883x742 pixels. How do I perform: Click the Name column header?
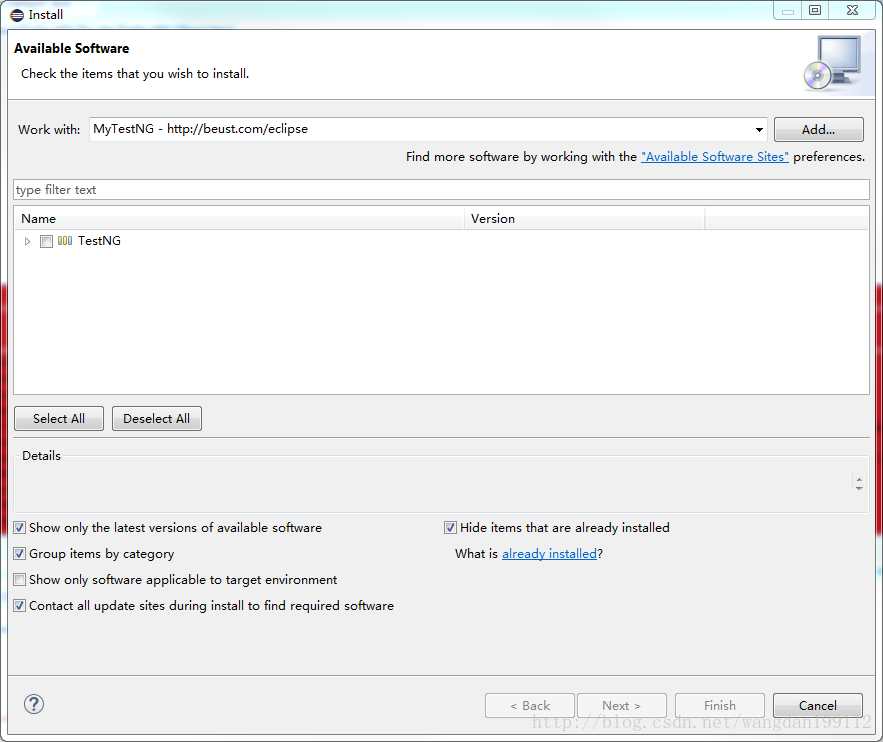[x=239, y=218]
